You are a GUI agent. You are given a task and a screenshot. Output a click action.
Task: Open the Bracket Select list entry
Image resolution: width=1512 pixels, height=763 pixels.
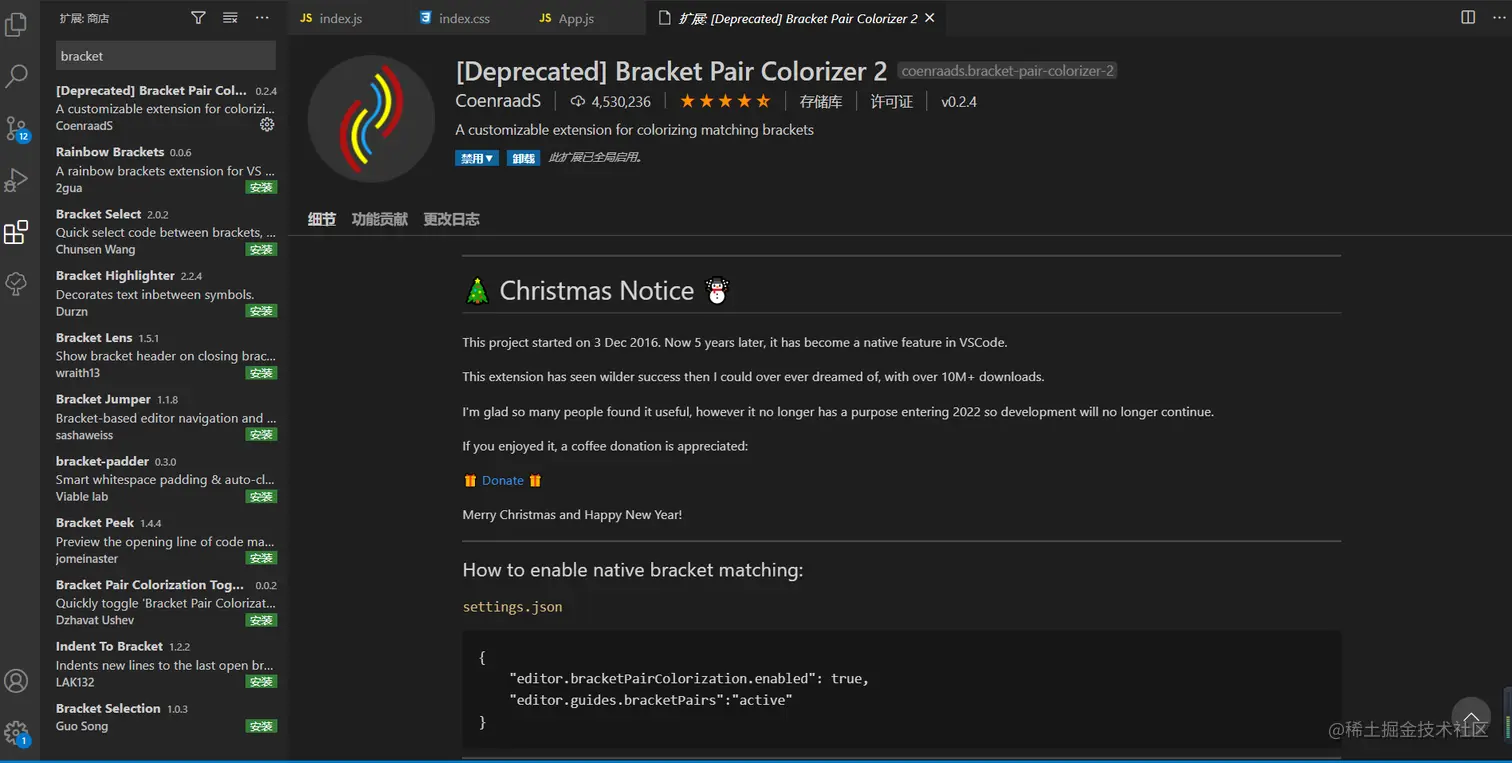click(x=166, y=231)
